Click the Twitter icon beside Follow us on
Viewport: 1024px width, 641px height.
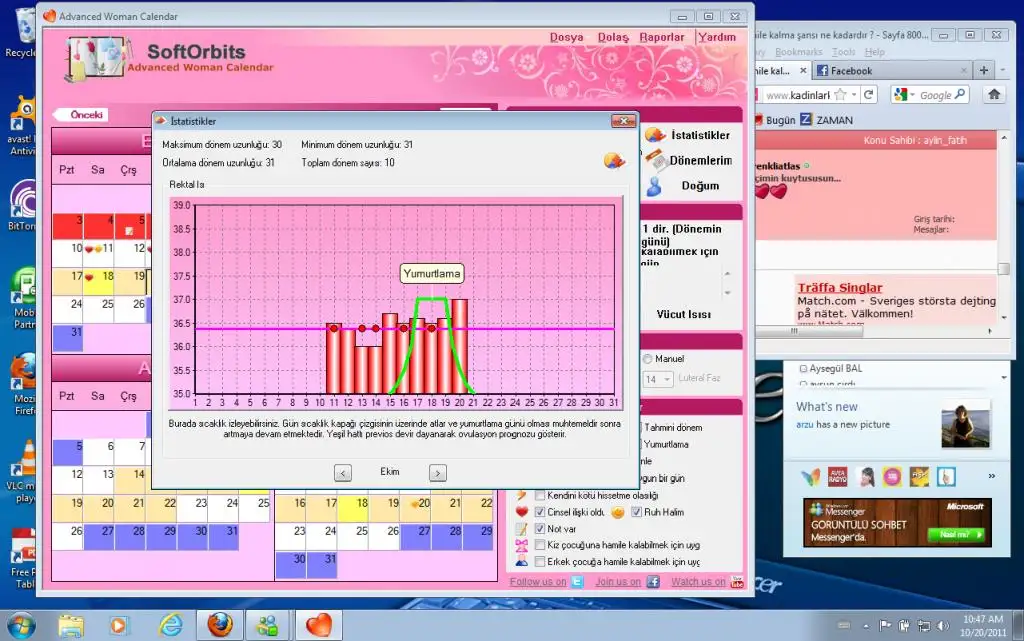577,582
